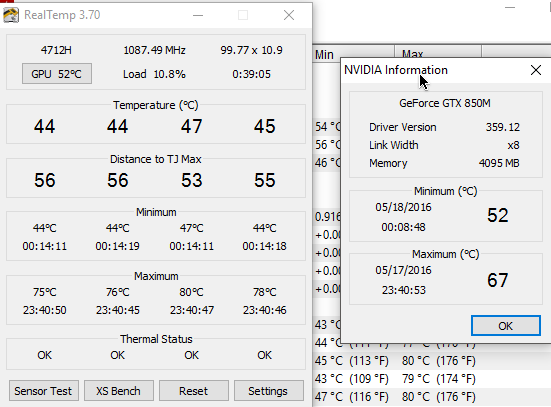The width and height of the screenshot is (551, 407).
Task: Click the GPU minimum temperature 52
Action: click(x=498, y=215)
